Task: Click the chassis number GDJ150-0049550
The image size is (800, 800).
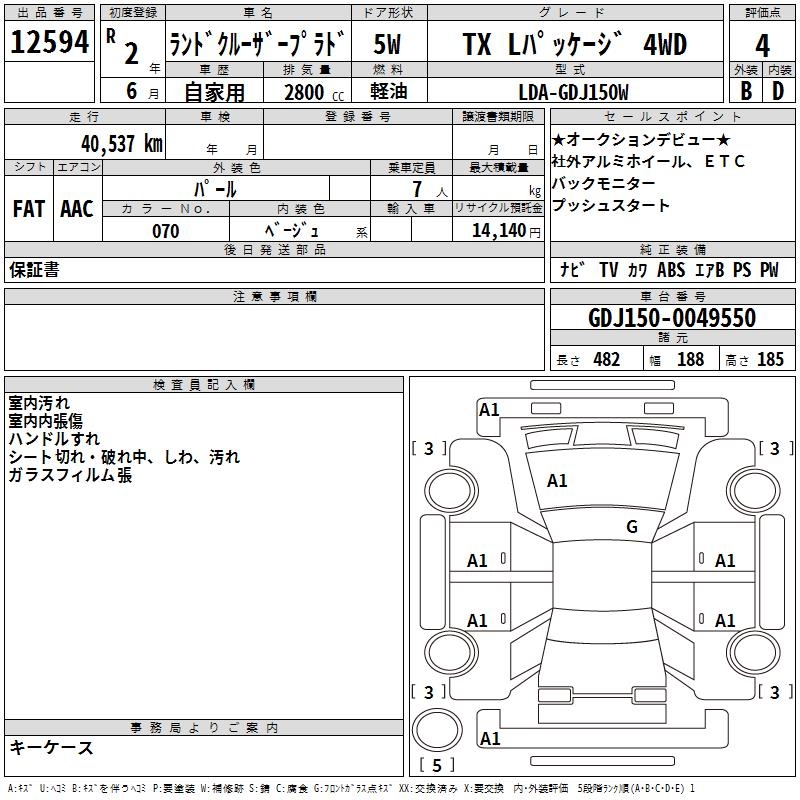Action: (671, 318)
